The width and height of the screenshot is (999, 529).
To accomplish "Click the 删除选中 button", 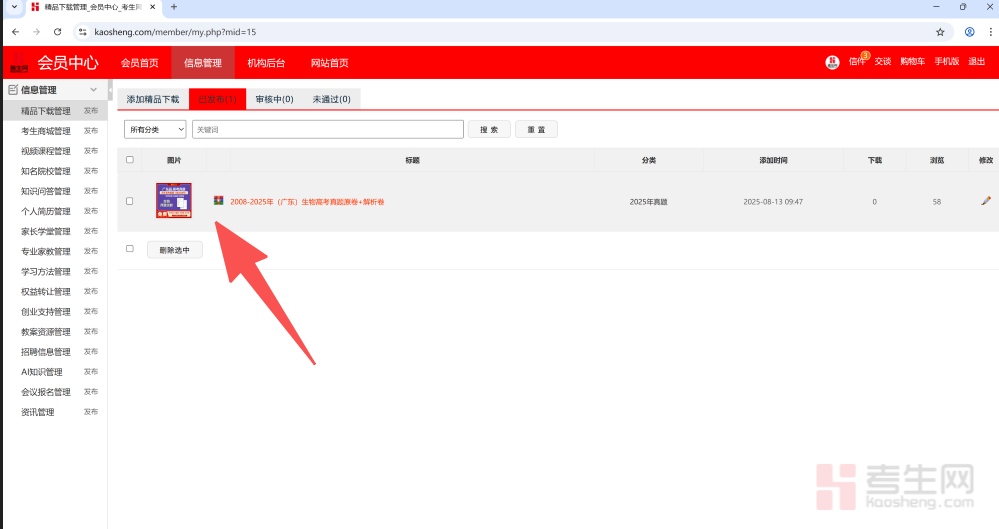I will (174, 250).
